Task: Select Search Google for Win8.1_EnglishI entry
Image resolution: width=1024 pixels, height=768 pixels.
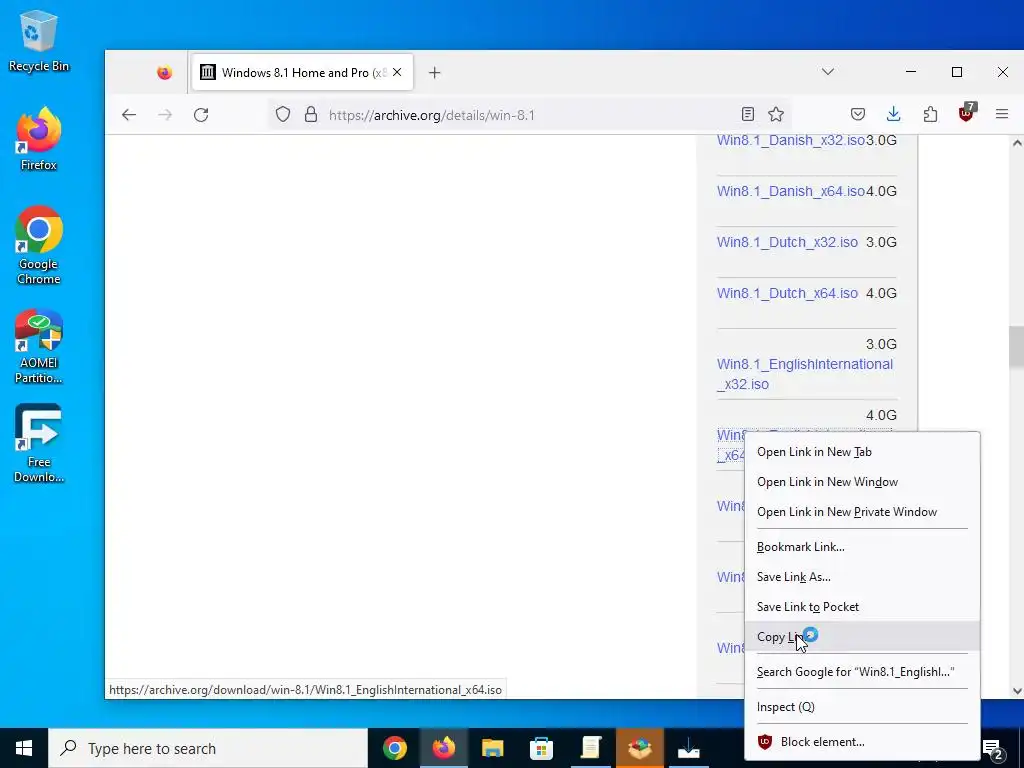Action: pyautogui.click(x=862, y=672)
